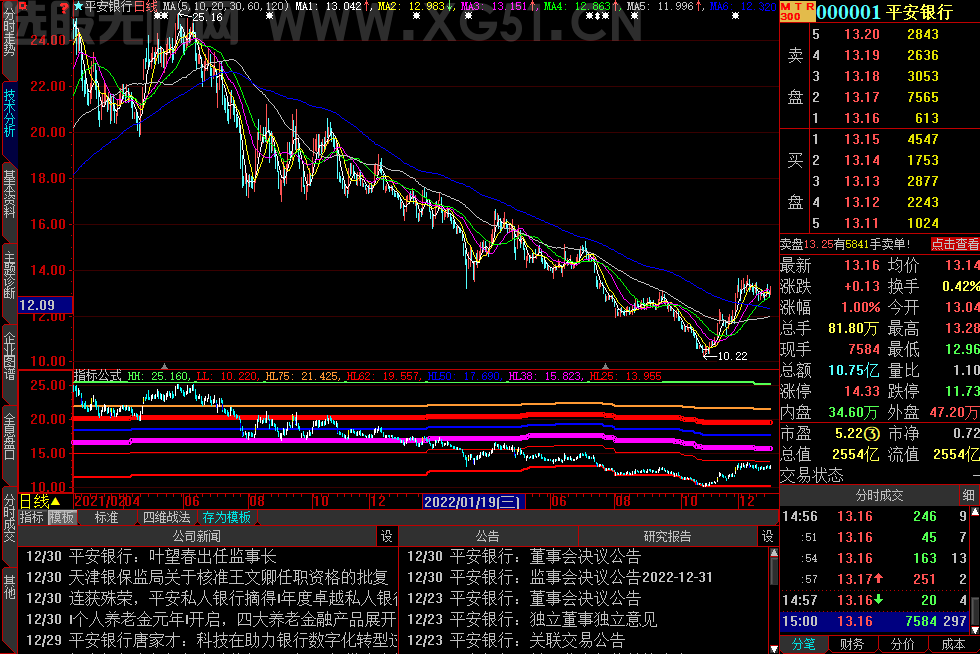
Task: Click the 25.16 high price annotation
Action: pyautogui.click(x=207, y=18)
